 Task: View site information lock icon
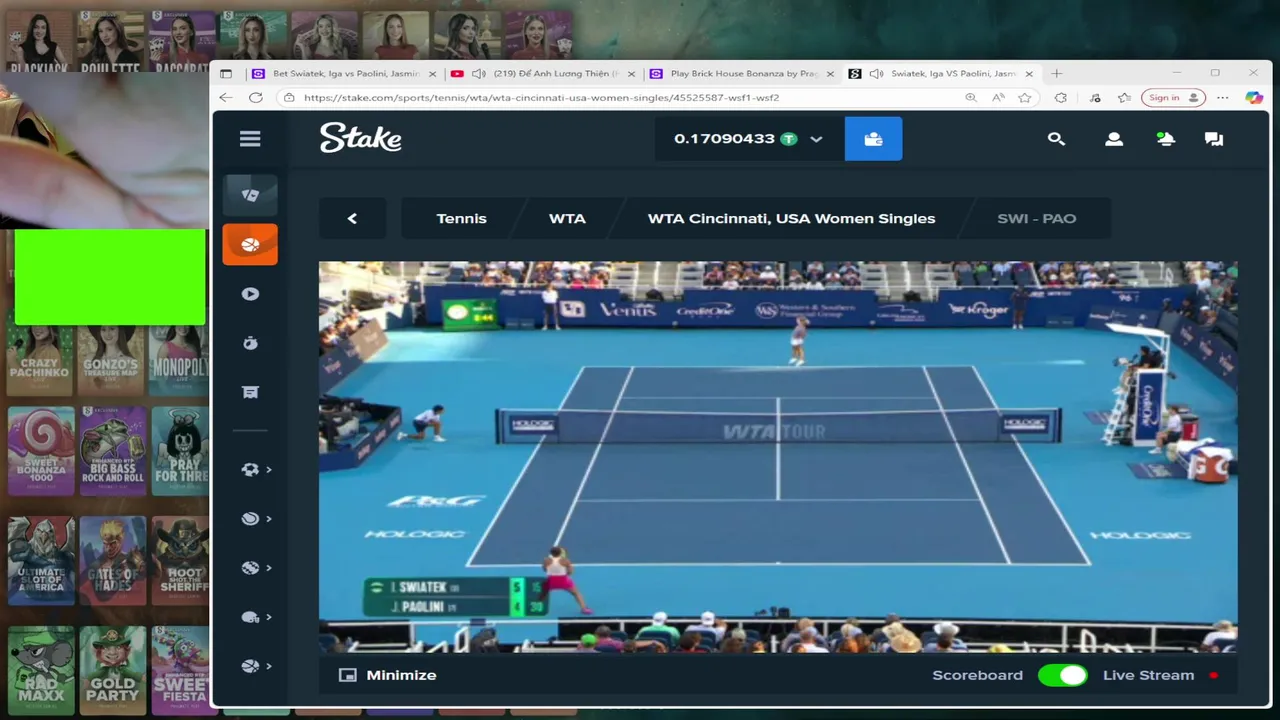(x=290, y=98)
